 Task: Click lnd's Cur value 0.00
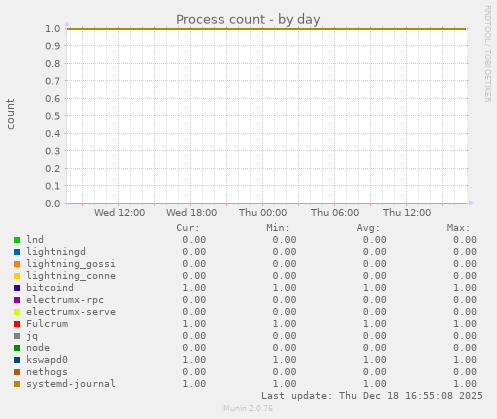(x=194, y=240)
